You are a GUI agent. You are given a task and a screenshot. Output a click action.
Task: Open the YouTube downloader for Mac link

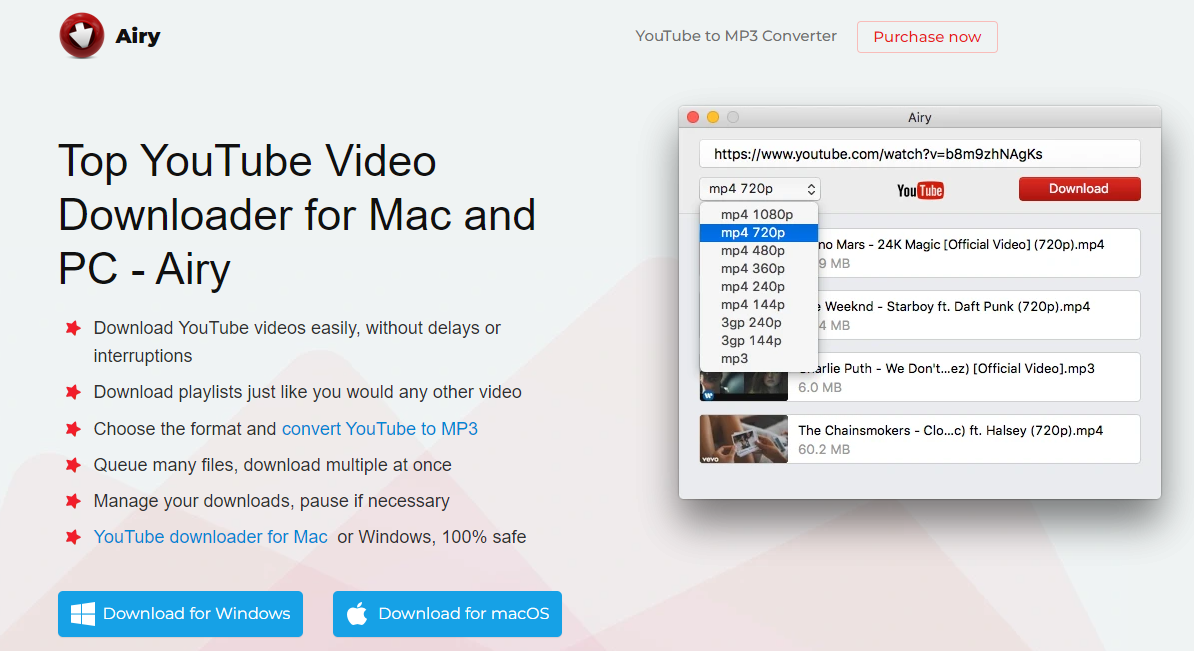tap(210, 537)
